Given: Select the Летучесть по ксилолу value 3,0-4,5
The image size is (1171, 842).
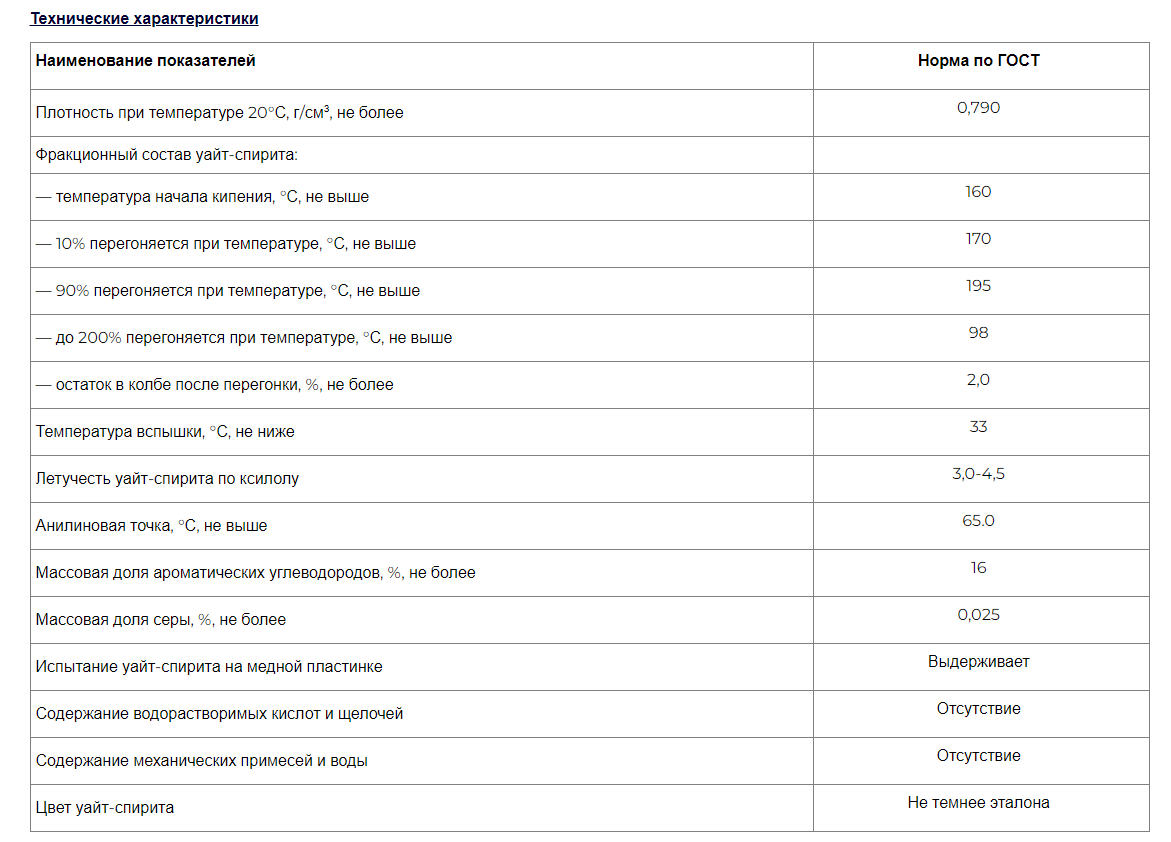Looking at the screenshot, I should [978, 474].
